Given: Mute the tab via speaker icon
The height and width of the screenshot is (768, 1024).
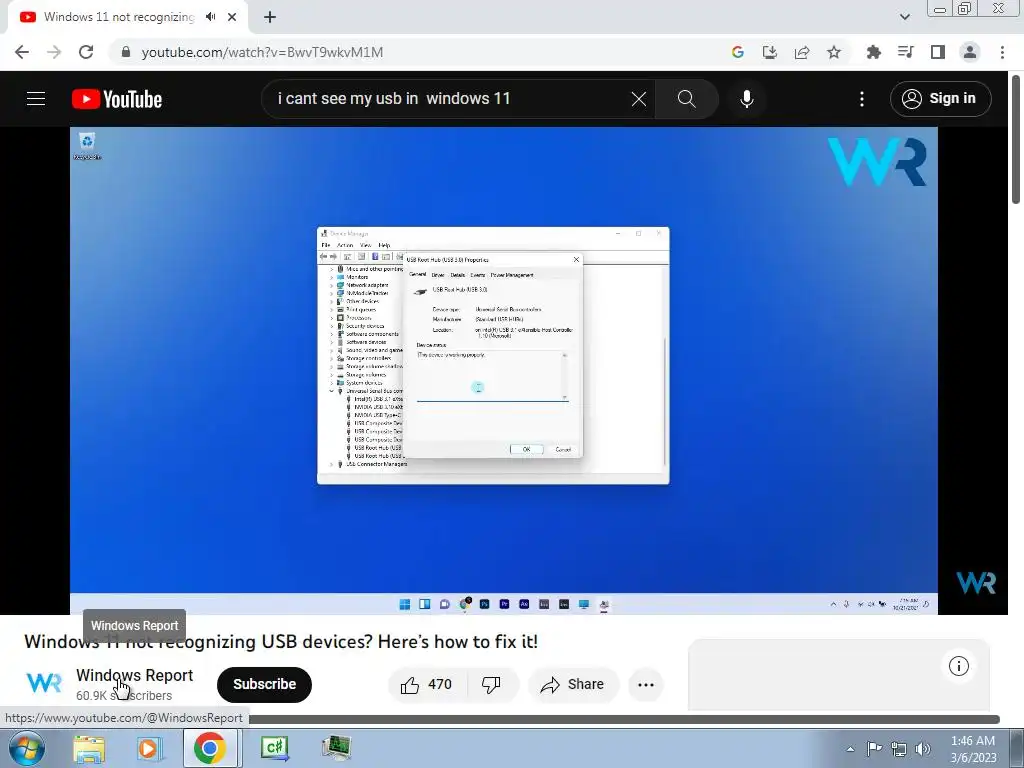Looking at the screenshot, I should 210,17.
